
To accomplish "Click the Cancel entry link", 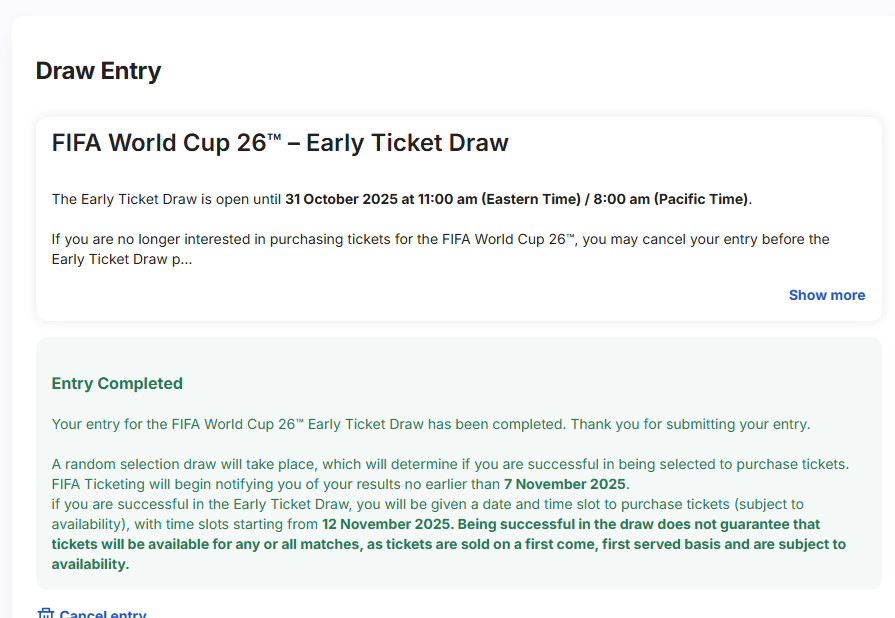I will [x=103, y=614].
